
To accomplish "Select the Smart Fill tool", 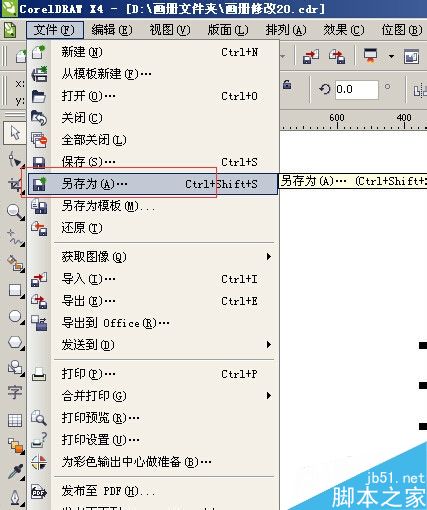I will 15,263.
